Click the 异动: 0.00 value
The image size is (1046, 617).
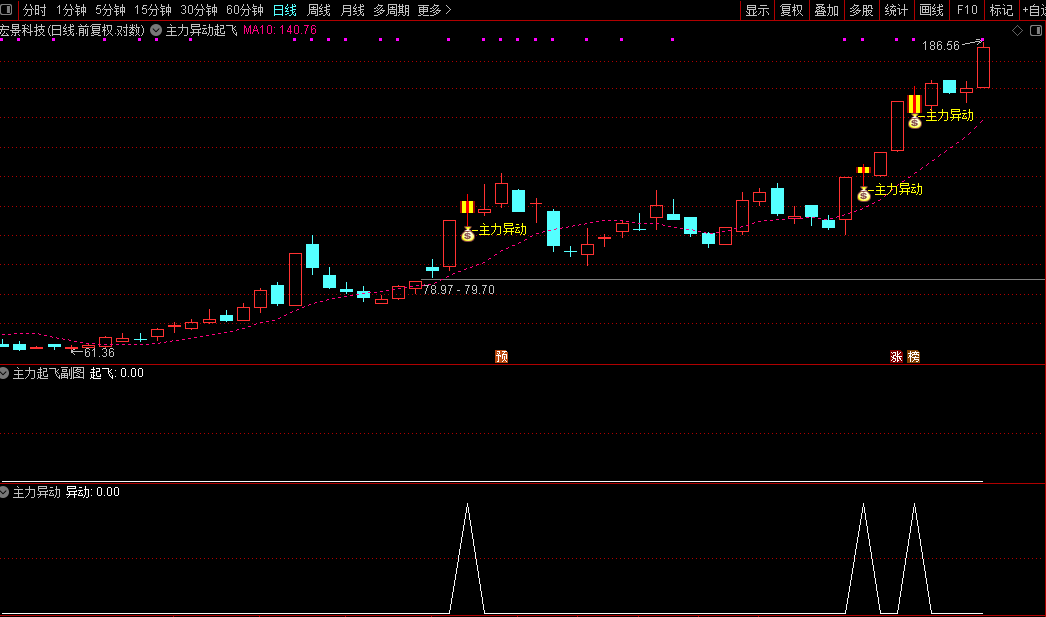coord(93,492)
